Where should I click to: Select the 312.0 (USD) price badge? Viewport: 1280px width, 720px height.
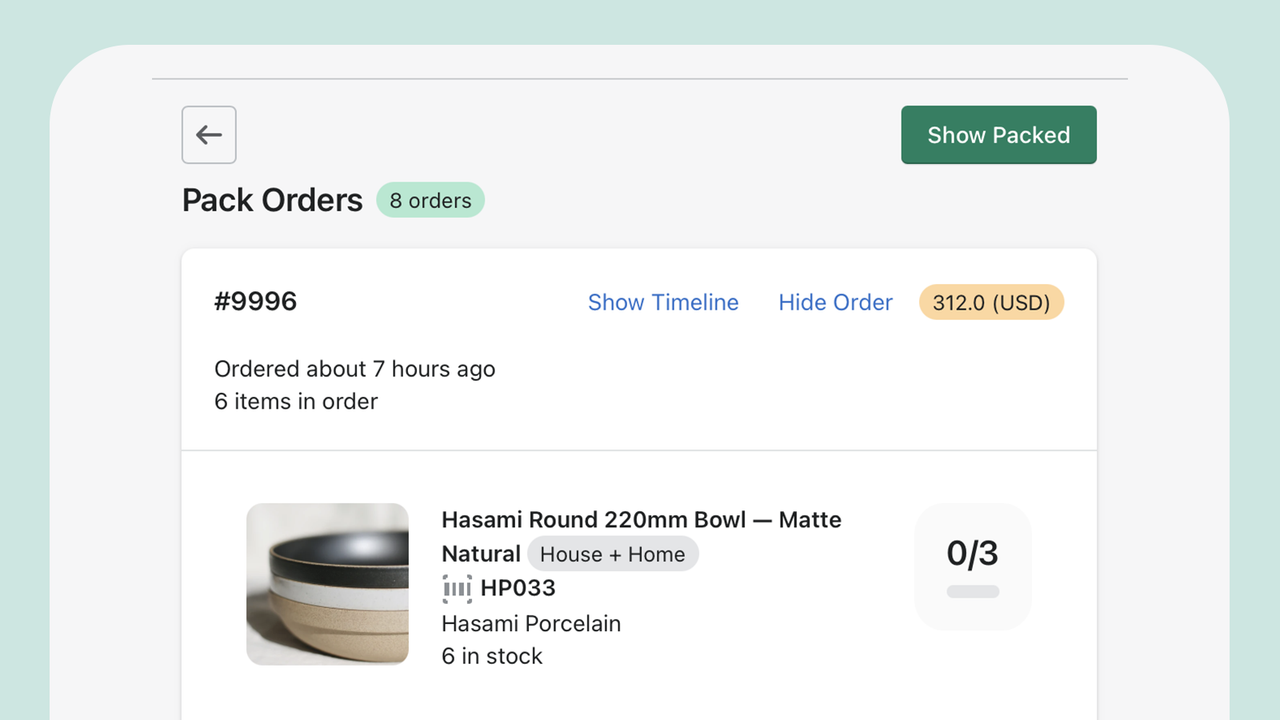991,302
